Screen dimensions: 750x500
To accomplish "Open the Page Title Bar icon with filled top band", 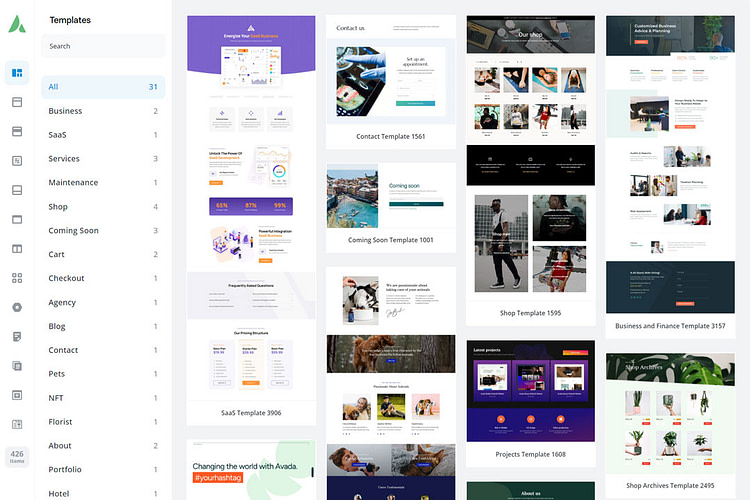I will pos(17,131).
